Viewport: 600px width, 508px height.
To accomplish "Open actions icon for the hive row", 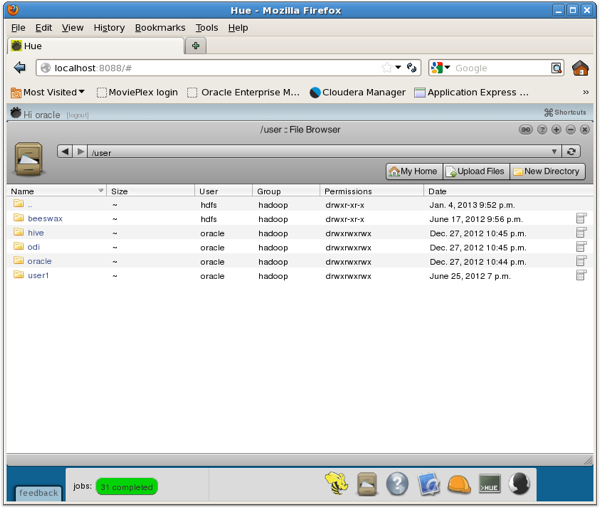I will [581, 233].
